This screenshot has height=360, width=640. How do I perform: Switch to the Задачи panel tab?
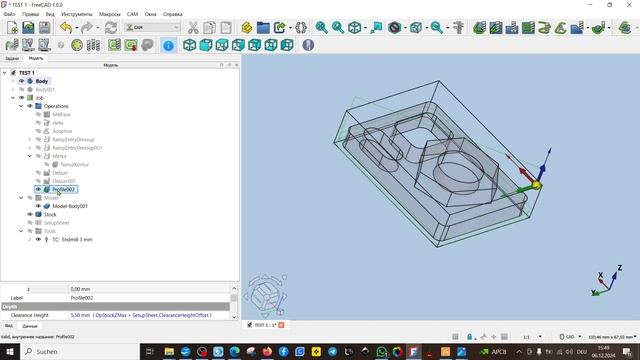click(12, 58)
